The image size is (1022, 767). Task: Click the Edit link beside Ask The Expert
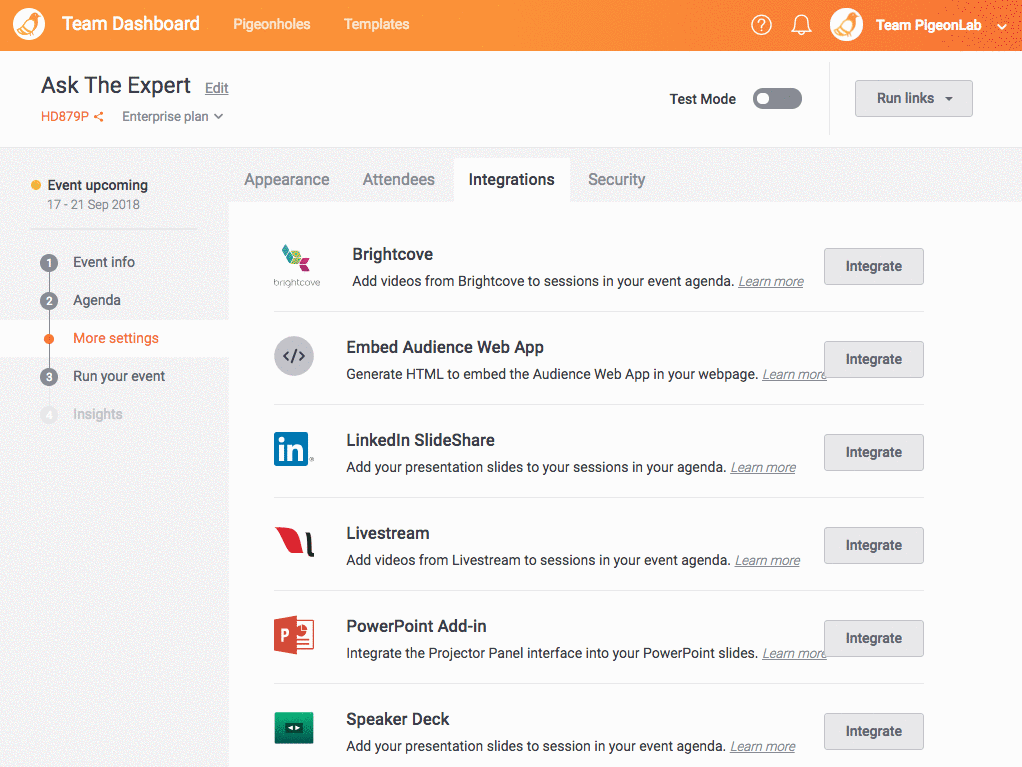point(216,88)
